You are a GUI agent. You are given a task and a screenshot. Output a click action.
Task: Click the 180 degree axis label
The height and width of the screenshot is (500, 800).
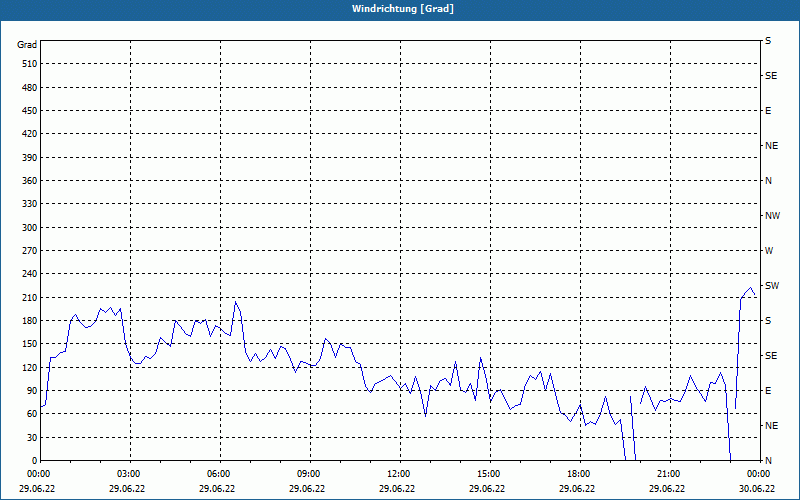tap(27, 321)
